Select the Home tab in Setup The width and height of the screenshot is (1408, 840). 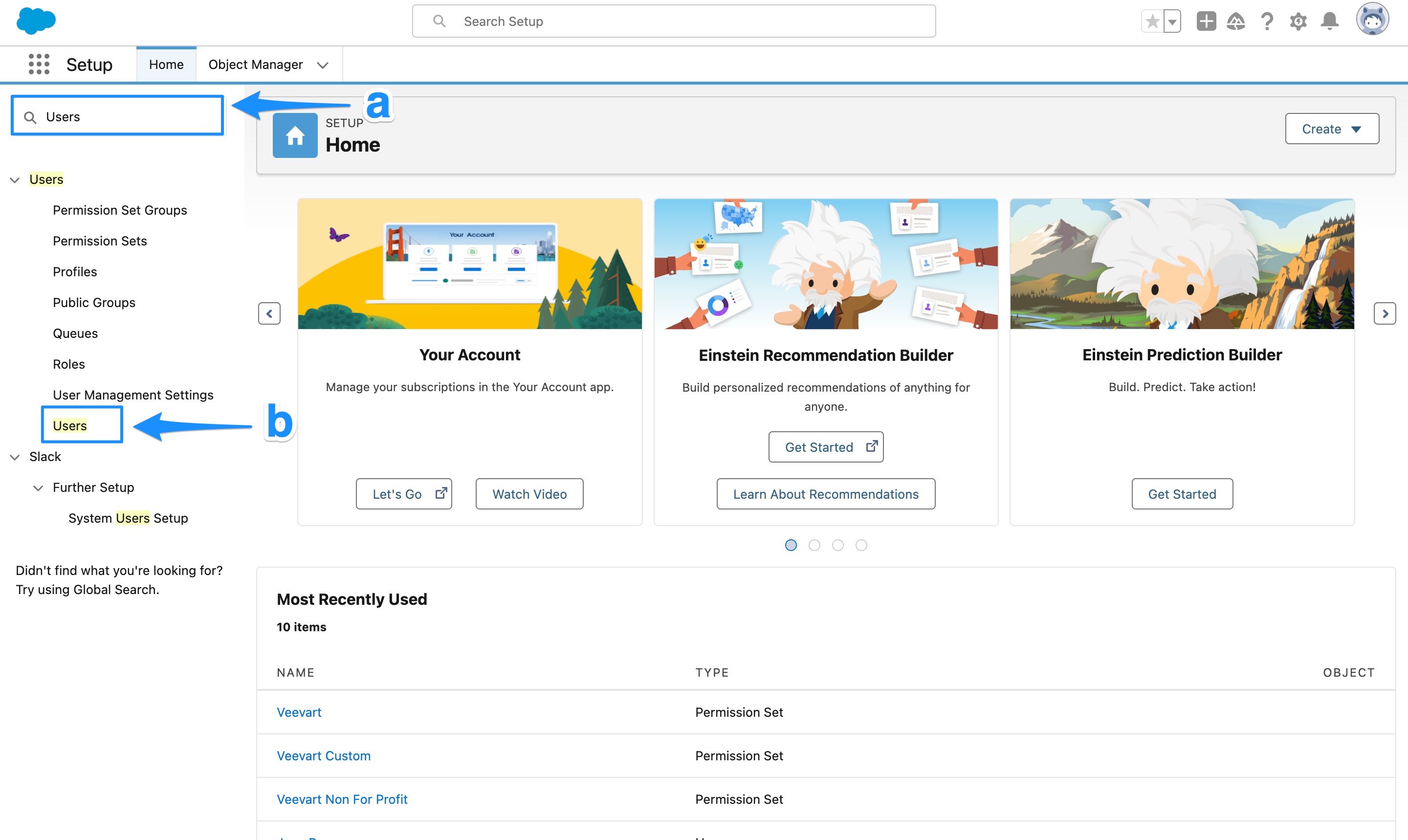tap(166, 64)
